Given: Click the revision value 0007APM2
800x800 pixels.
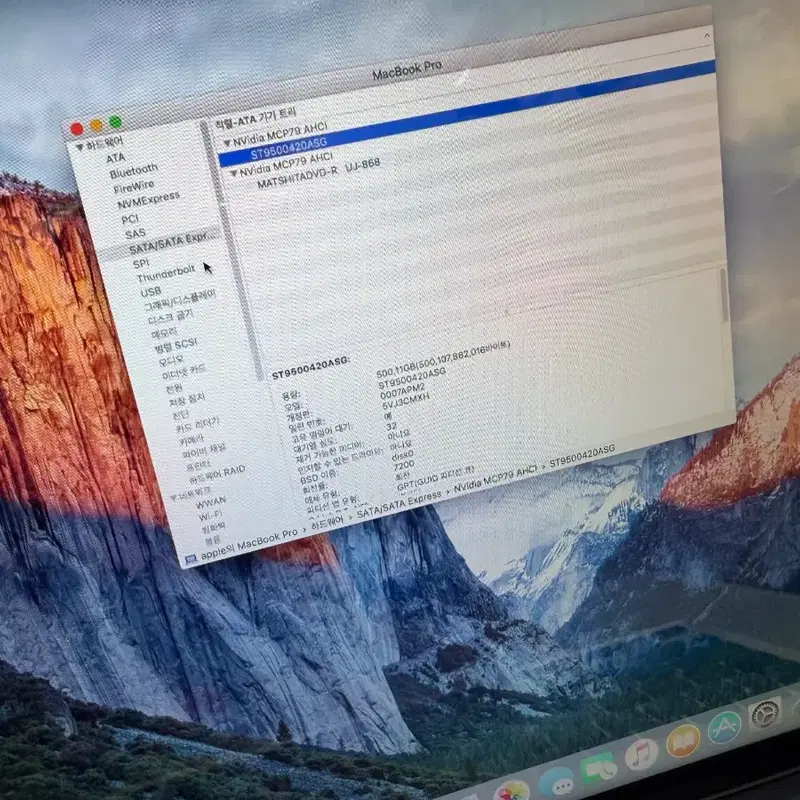Looking at the screenshot, I should click(x=402, y=391).
